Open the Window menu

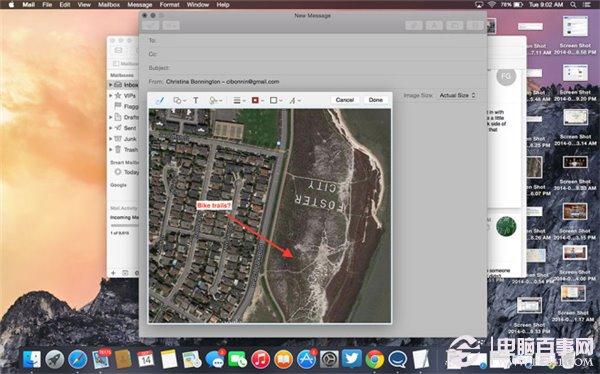[198, 5]
